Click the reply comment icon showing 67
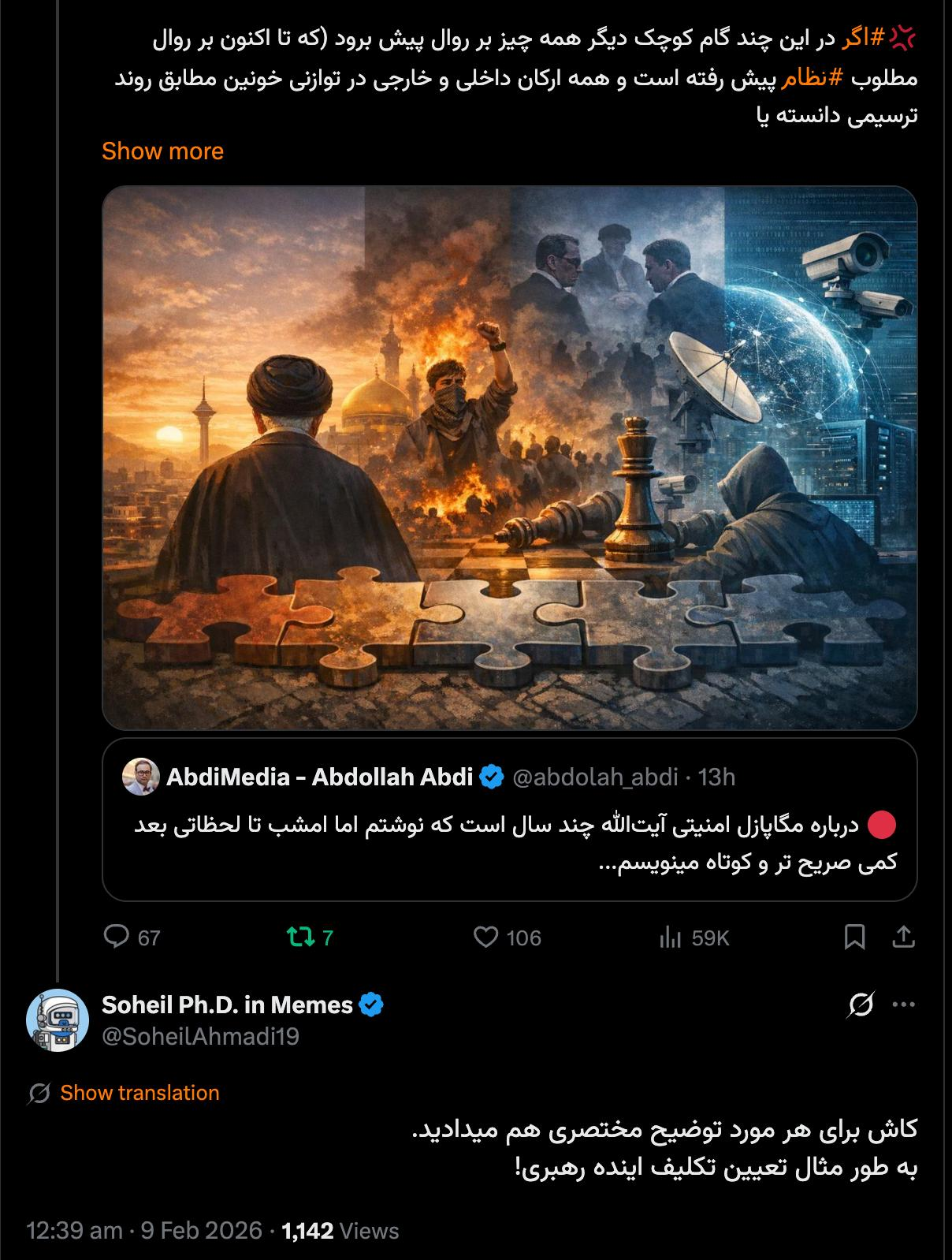 117,937
